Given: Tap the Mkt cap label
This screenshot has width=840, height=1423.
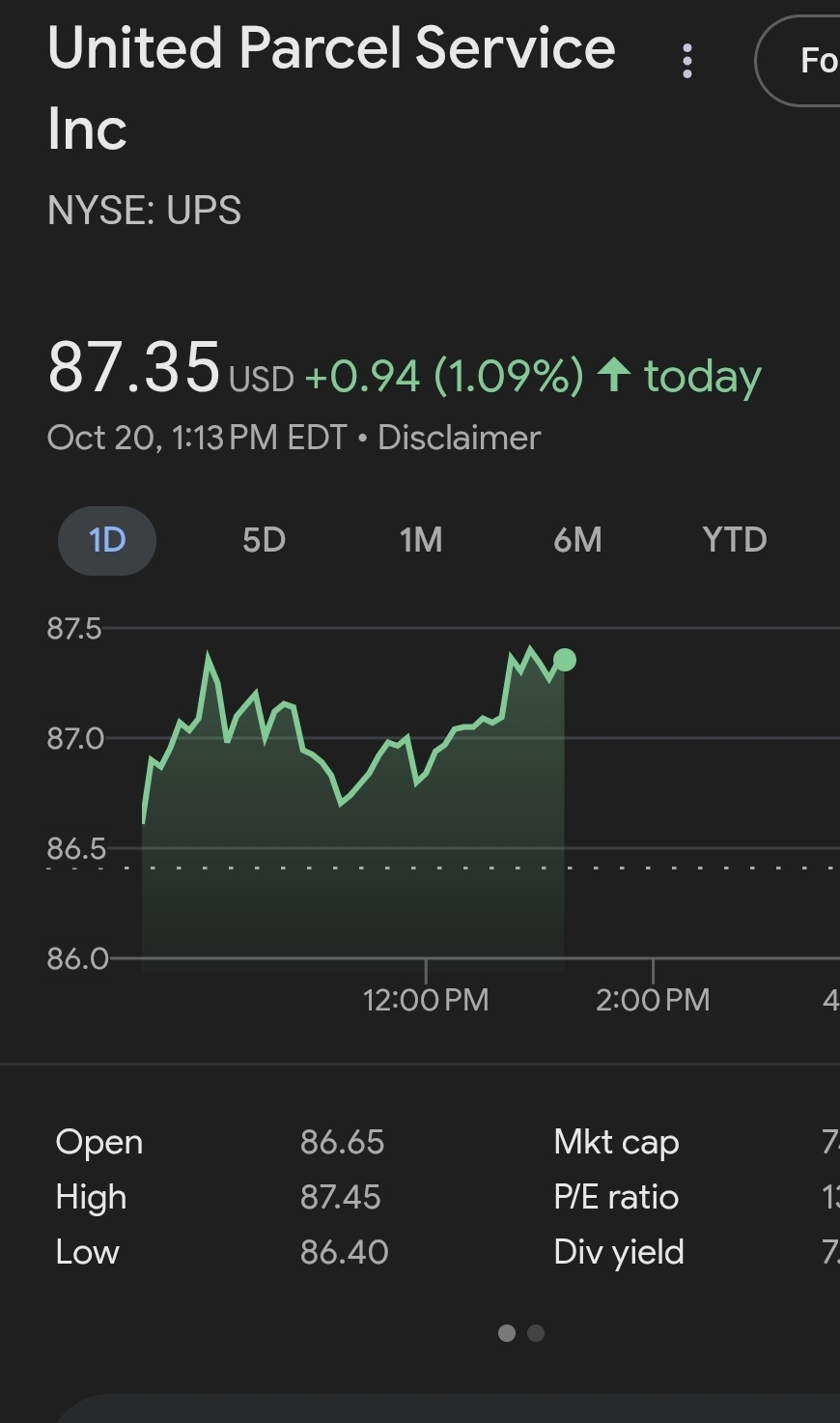Looking at the screenshot, I should (616, 1142).
